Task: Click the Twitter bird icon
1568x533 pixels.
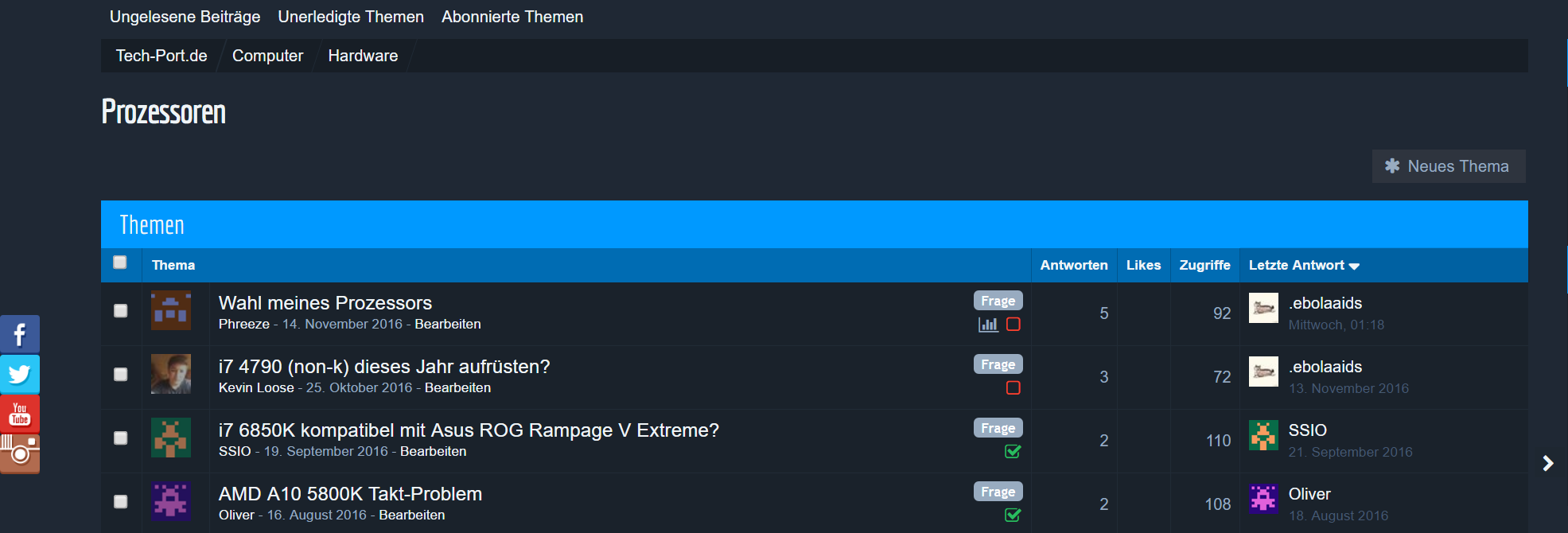Action: pos(20,374)
